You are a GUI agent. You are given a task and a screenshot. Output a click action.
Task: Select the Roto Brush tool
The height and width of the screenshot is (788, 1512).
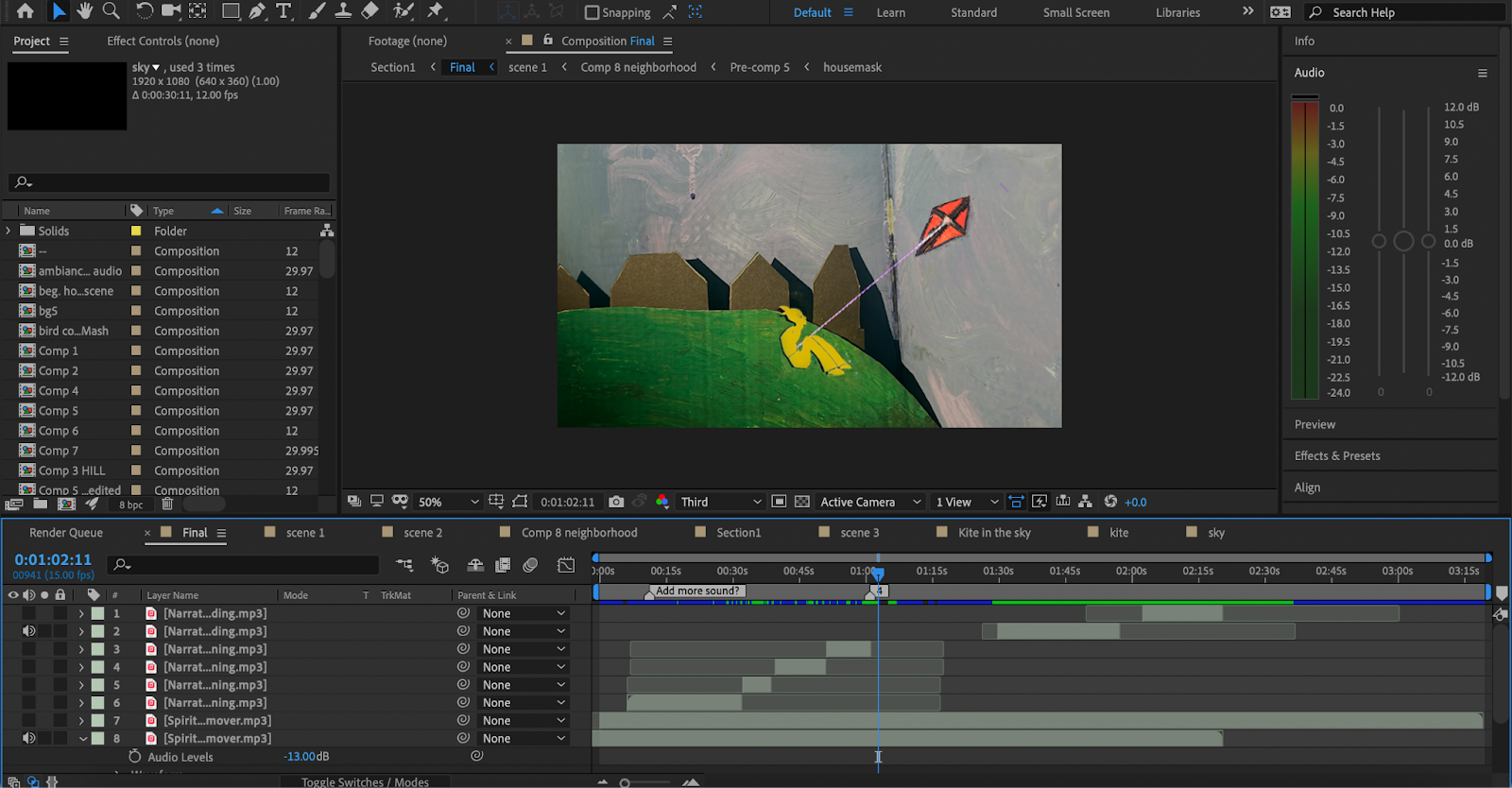coord(404,11)
